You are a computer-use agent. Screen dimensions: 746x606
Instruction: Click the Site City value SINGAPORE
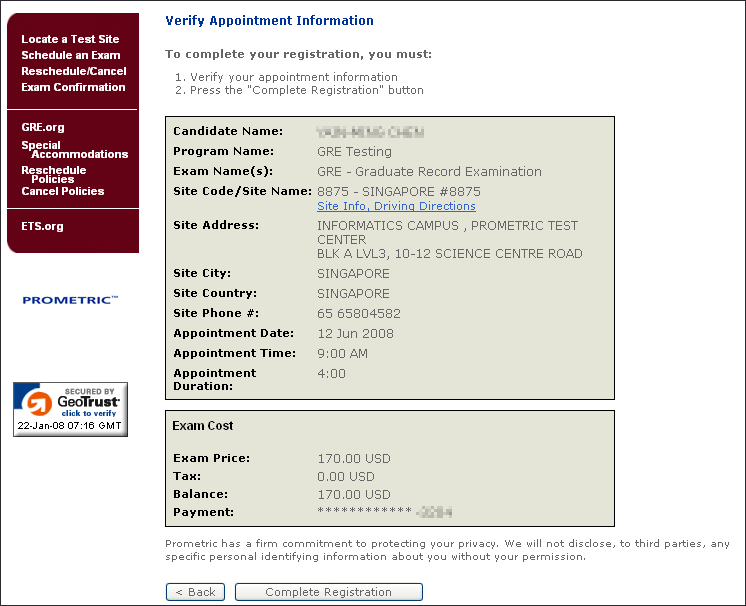353,274
